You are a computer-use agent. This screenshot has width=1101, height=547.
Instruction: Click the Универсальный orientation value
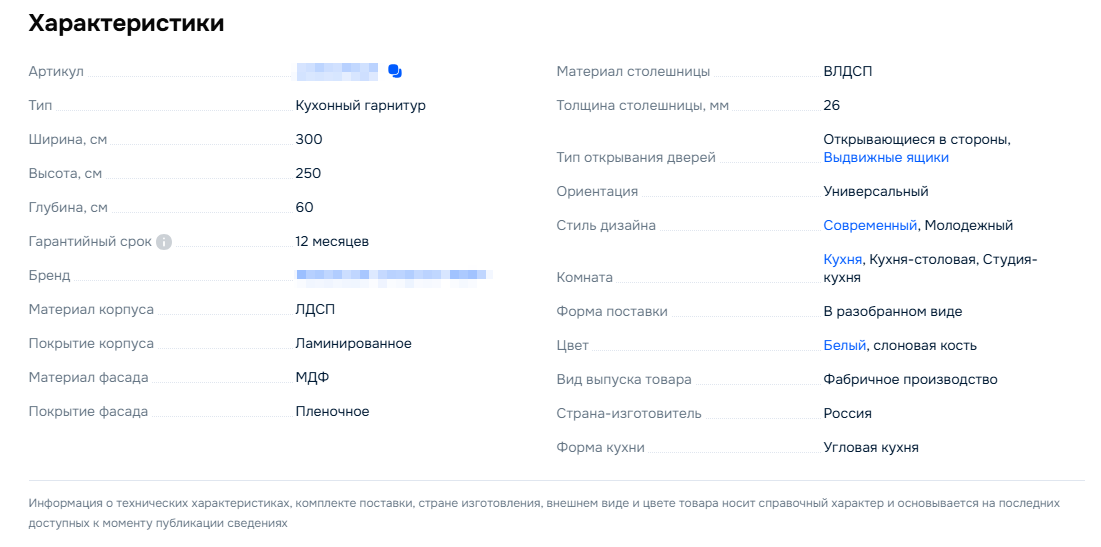coord(875,192)
